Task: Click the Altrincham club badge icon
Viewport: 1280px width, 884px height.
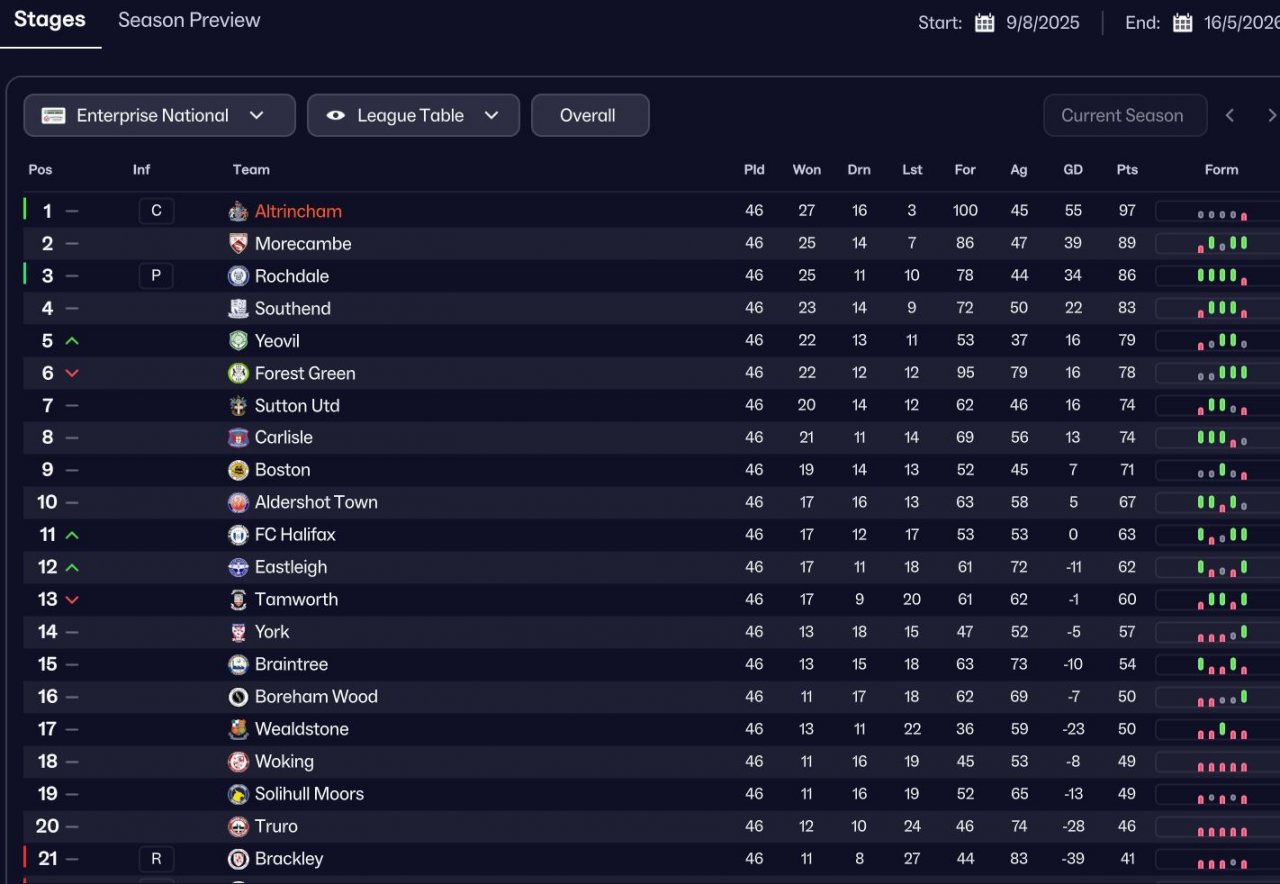Action: [238, 211]
